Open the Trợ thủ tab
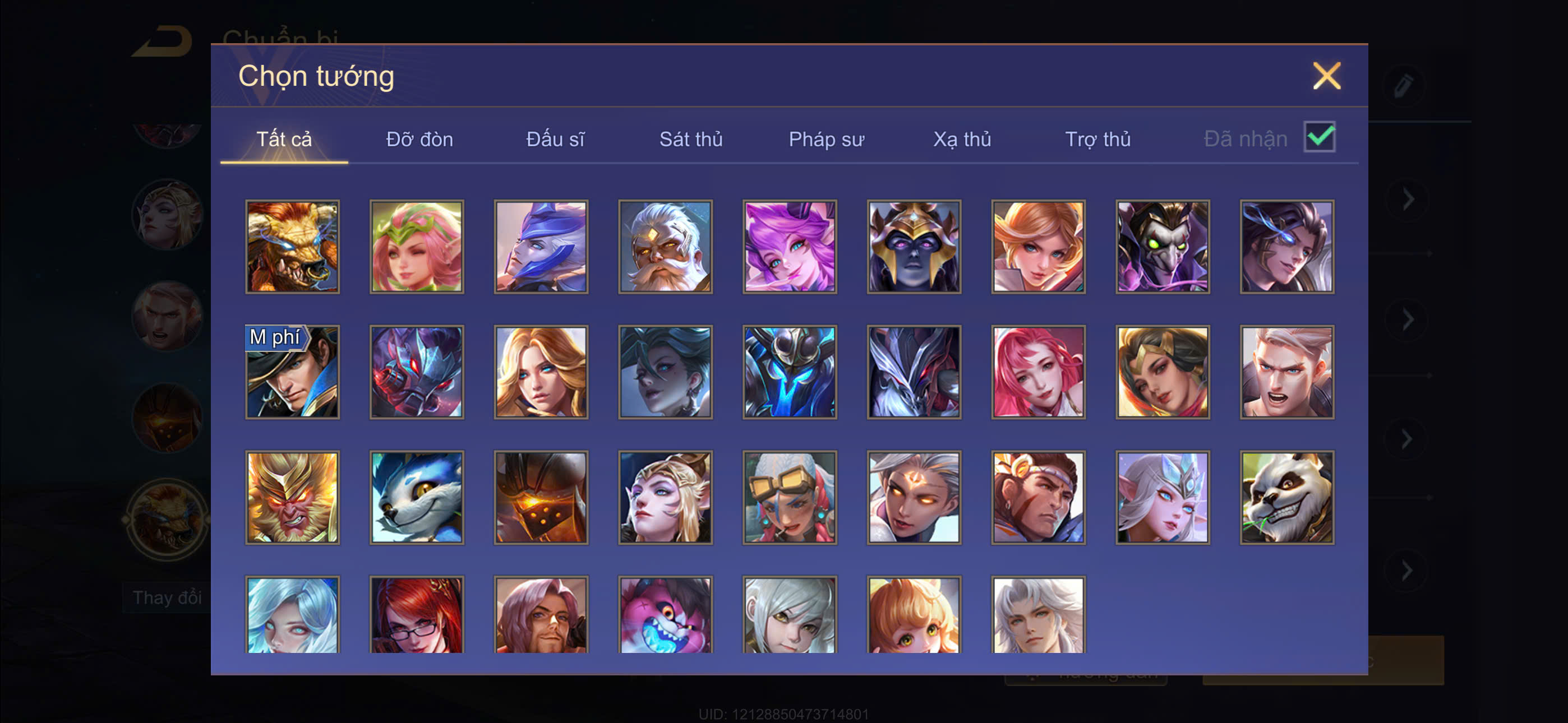The height and width of the screenshot is (723, 1568). tap(1097, 140)
